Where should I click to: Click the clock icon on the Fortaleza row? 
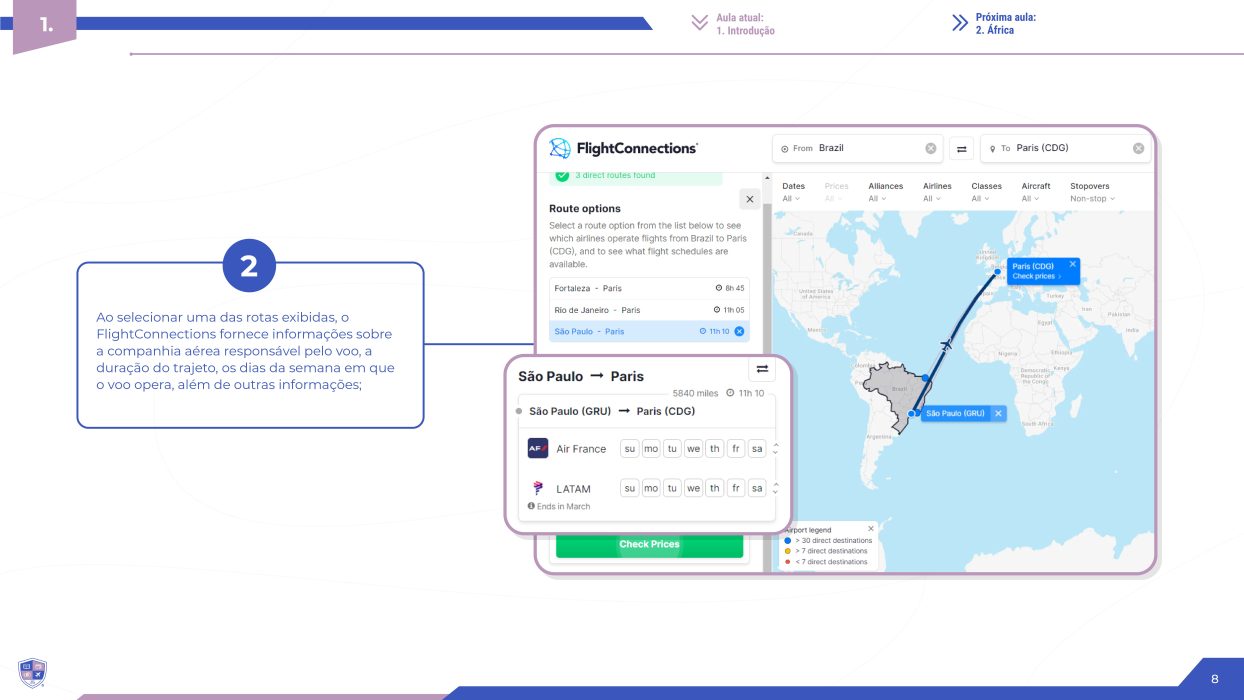(x=718, y=288)
